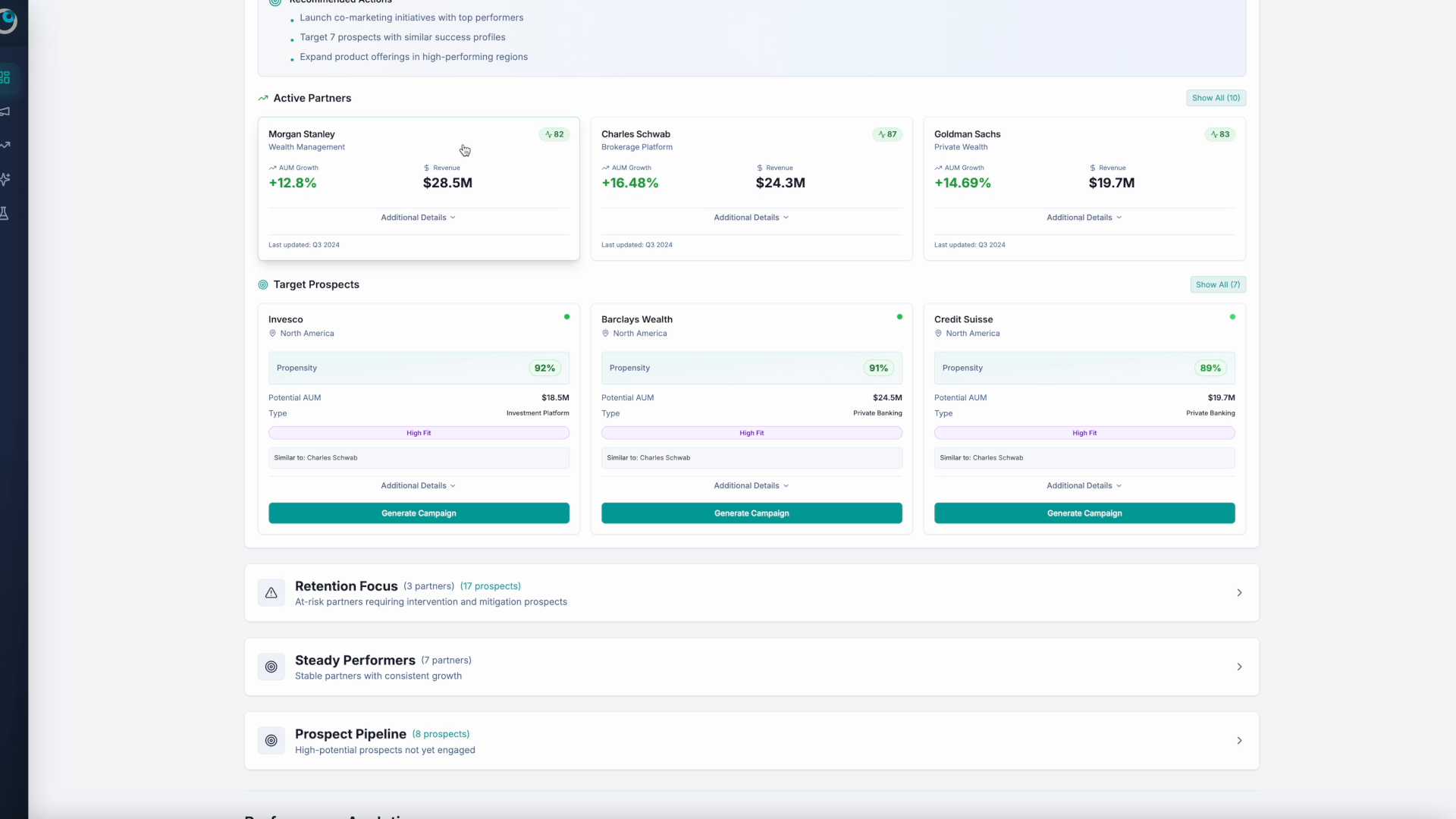Show all 10 active partners
The image size is (1456, 819).
(x=1216, y=98)
